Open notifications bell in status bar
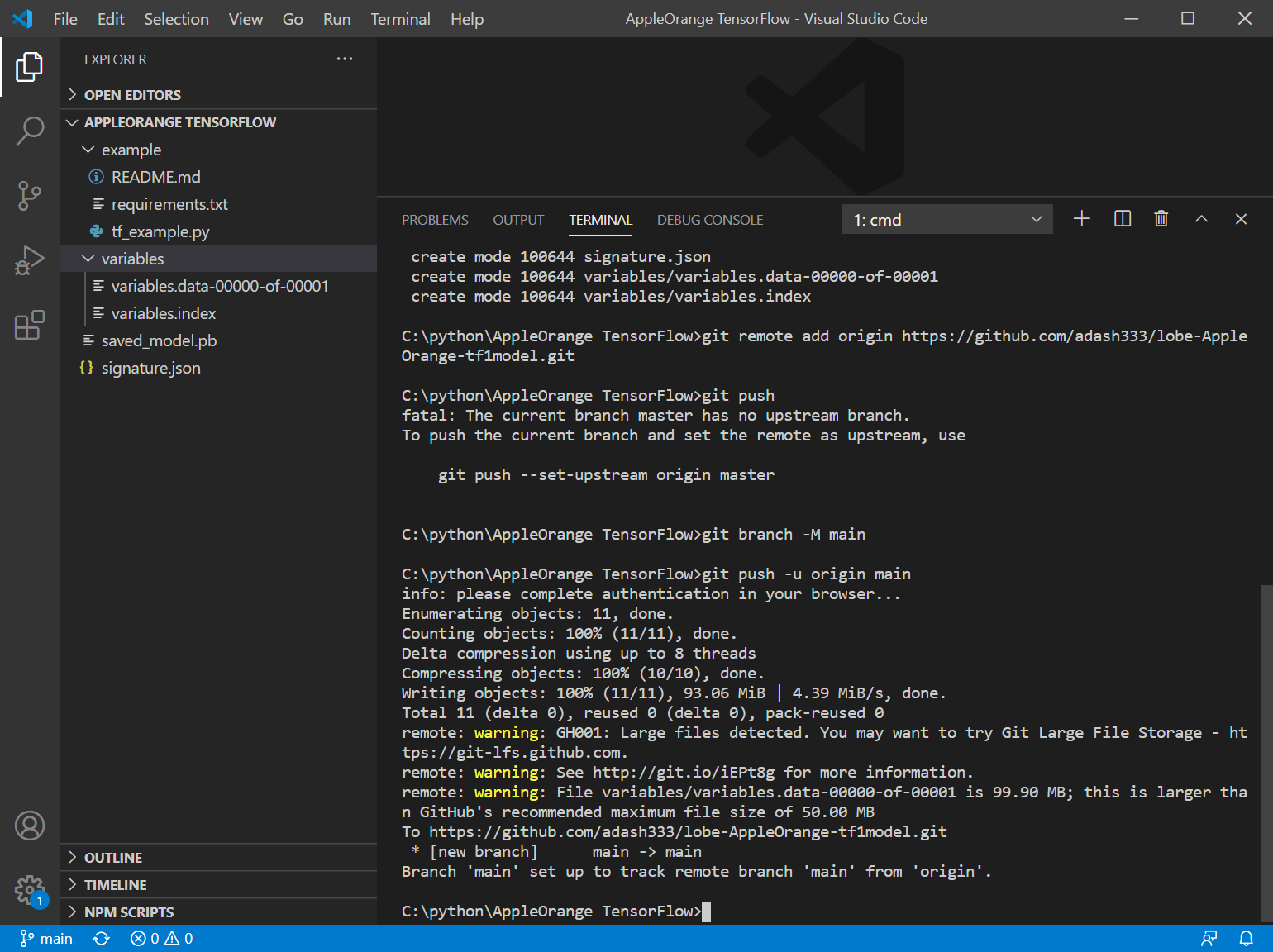The image size is (1273, 952). click(1246, 939)
